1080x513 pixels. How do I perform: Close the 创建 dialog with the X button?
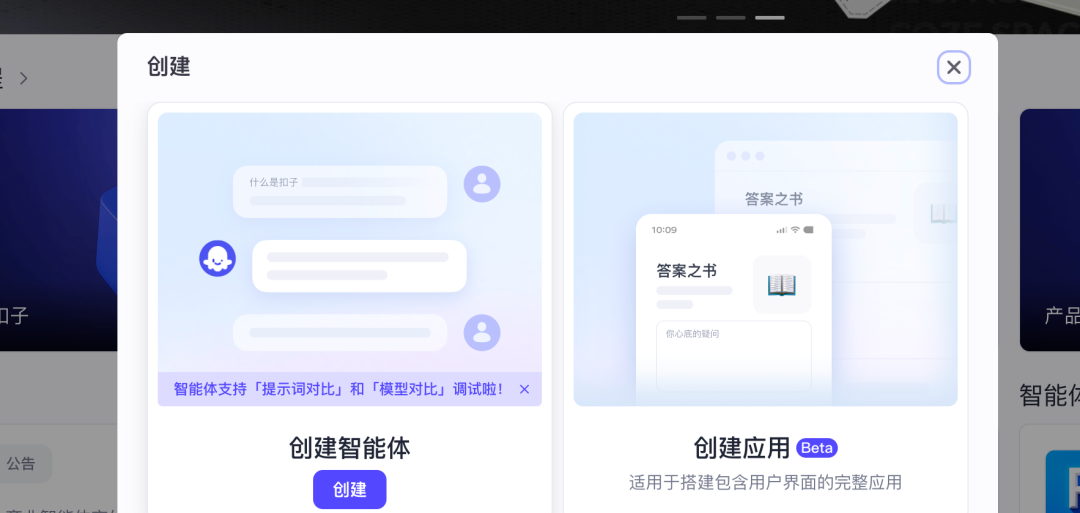pos(953,67)
